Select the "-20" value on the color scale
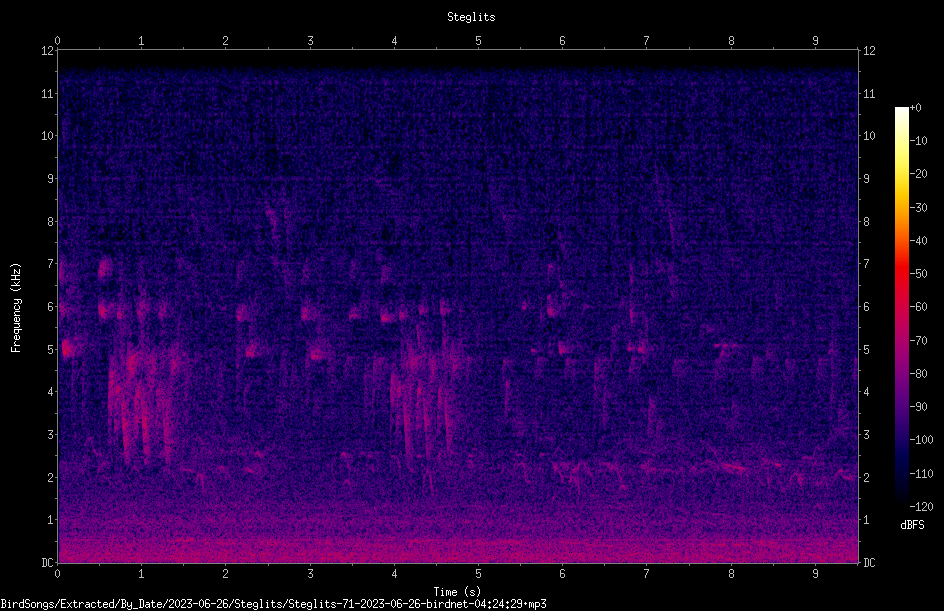 pyautogui.click(x=918, y=174)
